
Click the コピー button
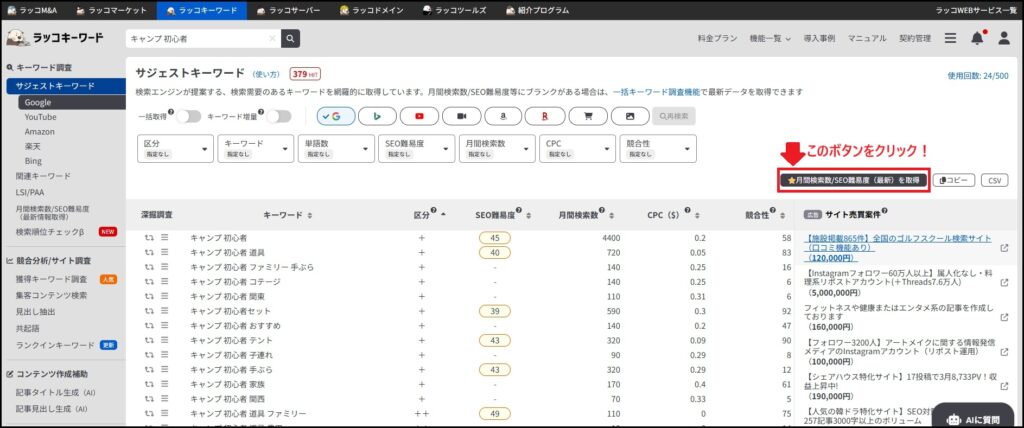click(954, 180)
